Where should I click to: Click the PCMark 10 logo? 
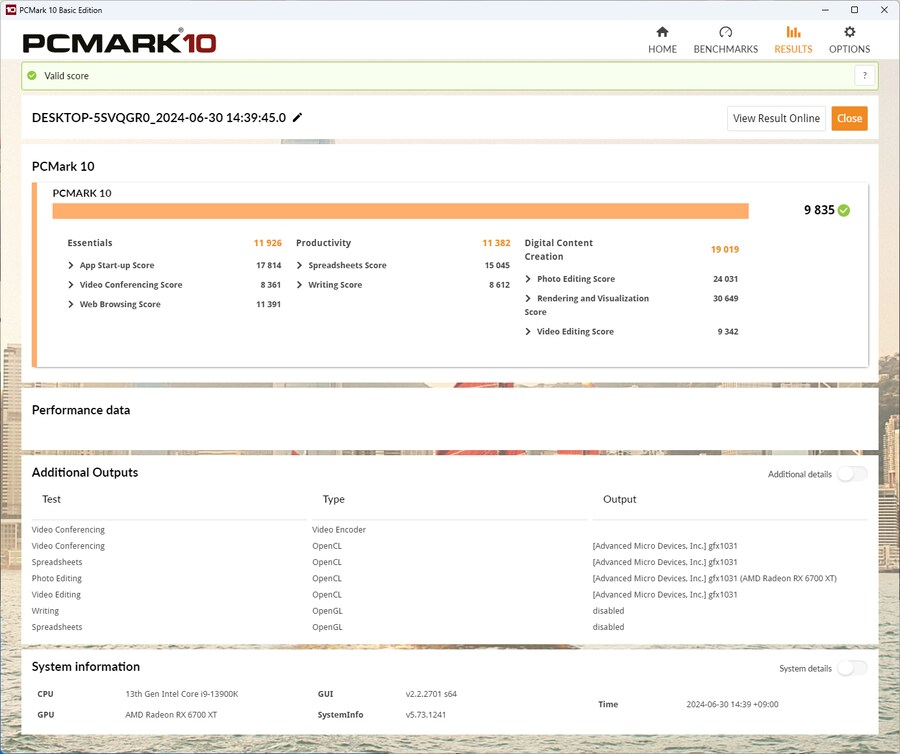coord(119,43)
